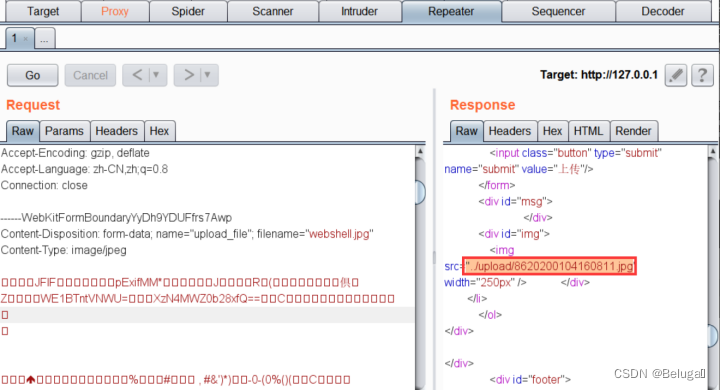This screenshot has height=390, width=720.
Task: Open the Response Render tab
Action: 633,131
